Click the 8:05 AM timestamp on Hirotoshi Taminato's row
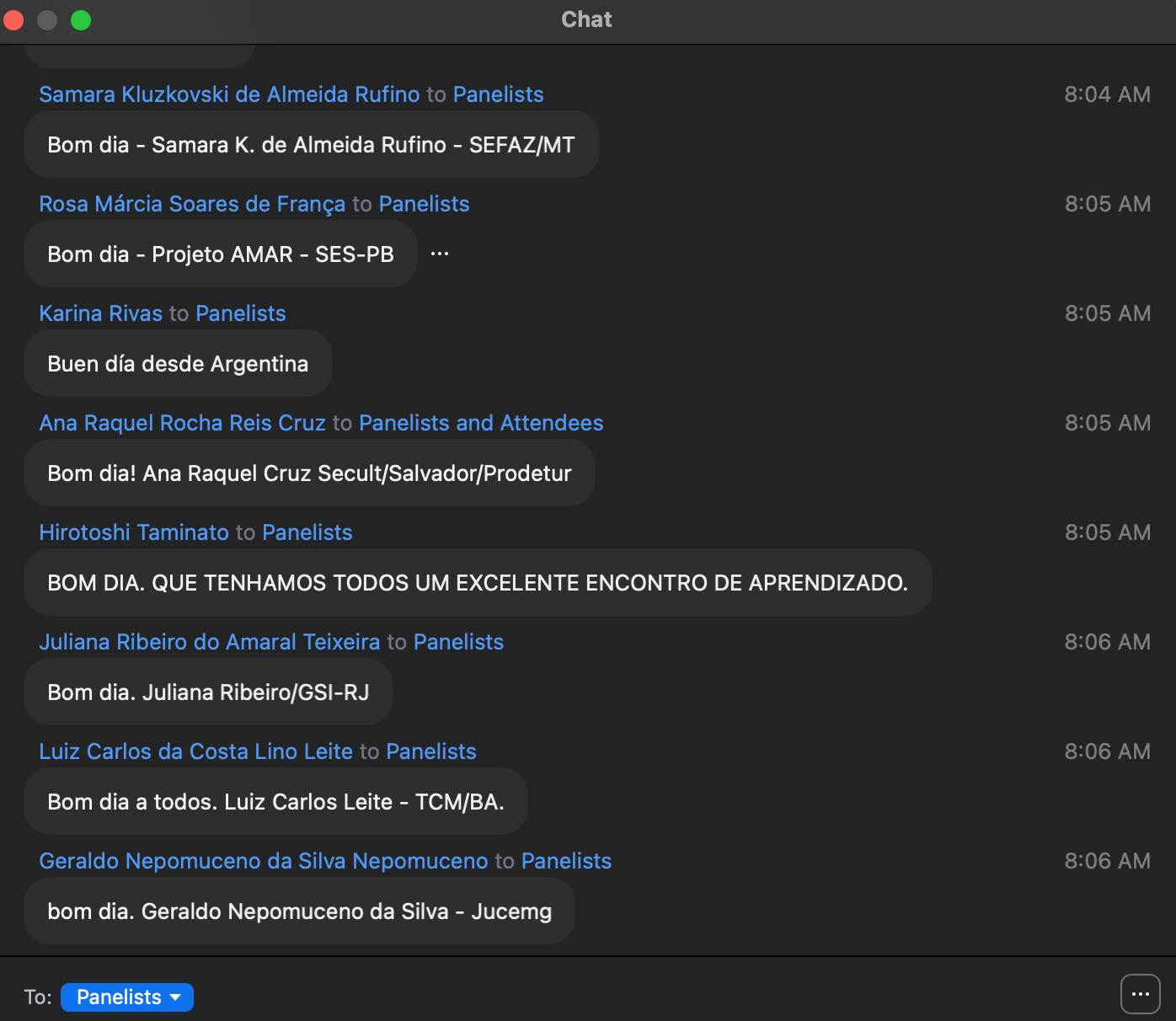Viewport: 1176px width, 1021px height. [x=1108, y=532]
